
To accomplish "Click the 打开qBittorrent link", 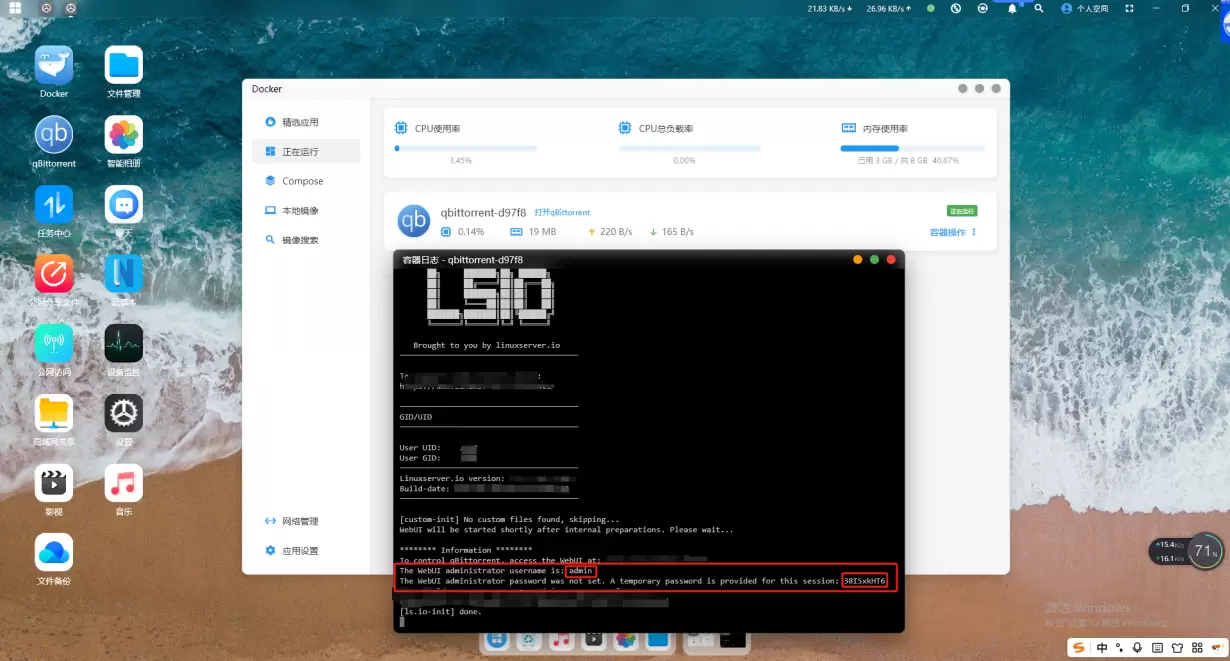I will coord(562,213).
